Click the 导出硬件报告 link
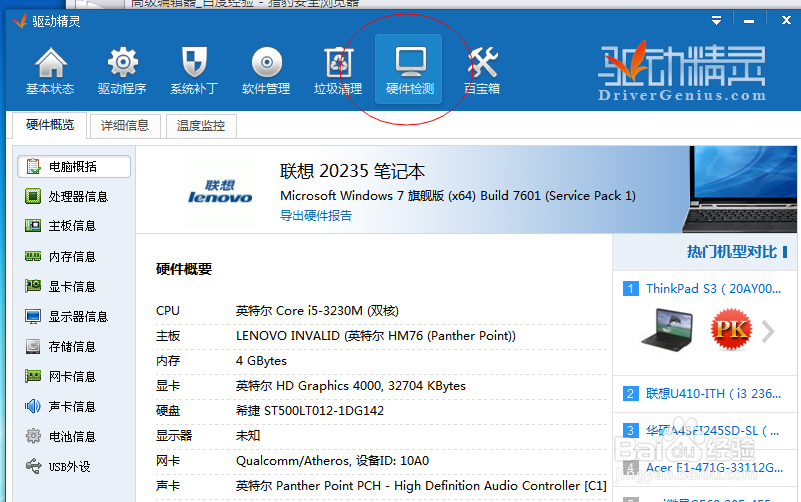Viewport: 801px width, 502px height. [316, 216]
